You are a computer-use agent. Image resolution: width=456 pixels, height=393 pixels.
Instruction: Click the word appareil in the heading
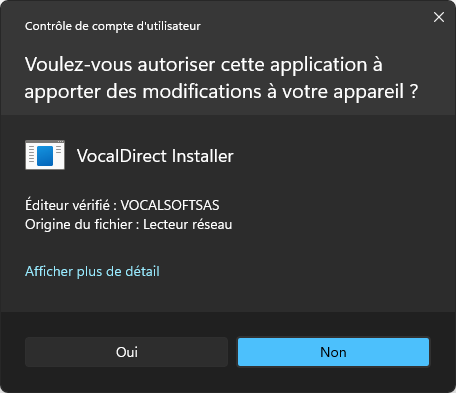[369, 92]
